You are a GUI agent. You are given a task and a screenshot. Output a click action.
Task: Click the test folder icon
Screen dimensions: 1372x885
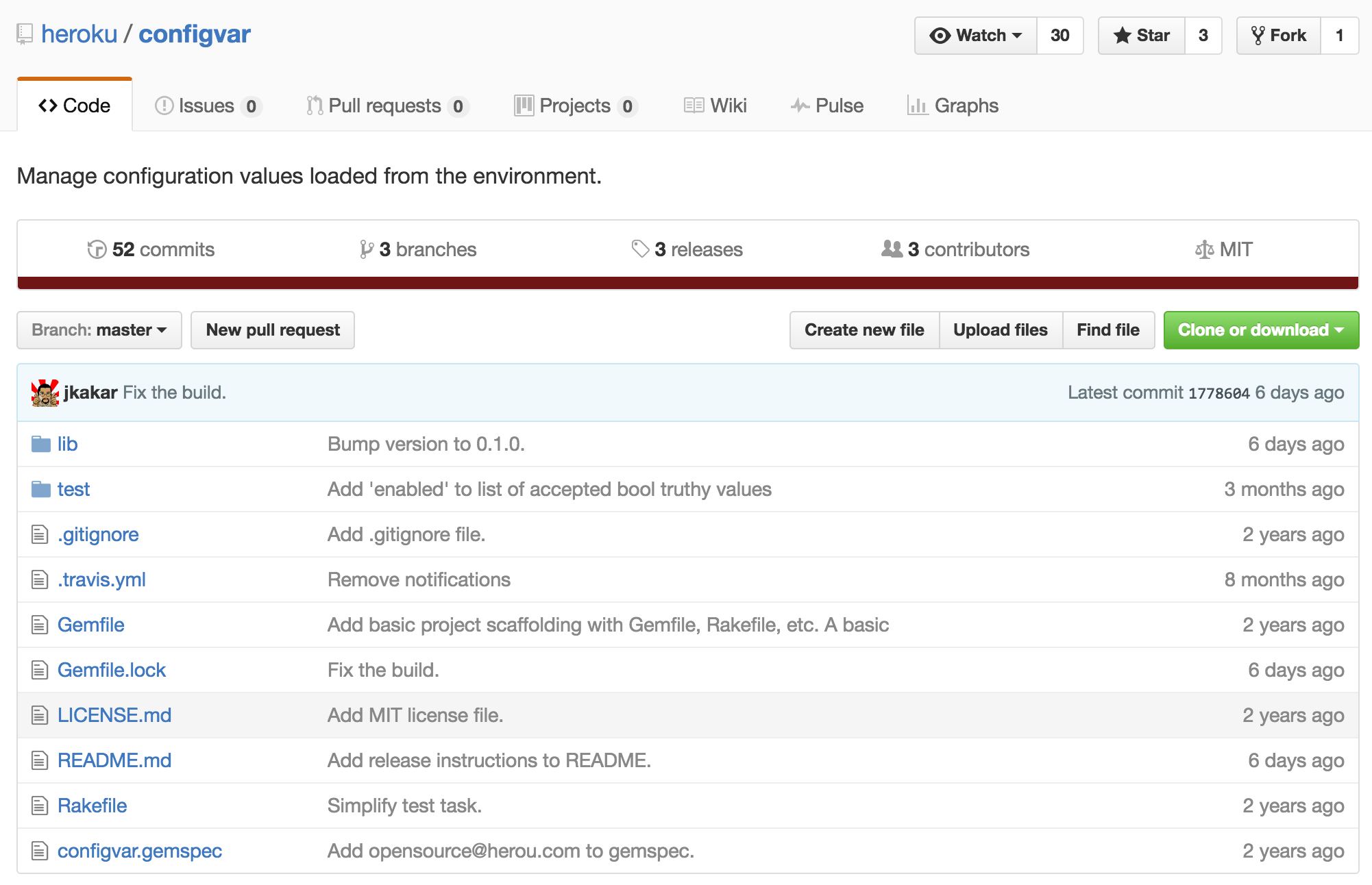[x=41, y=489]
